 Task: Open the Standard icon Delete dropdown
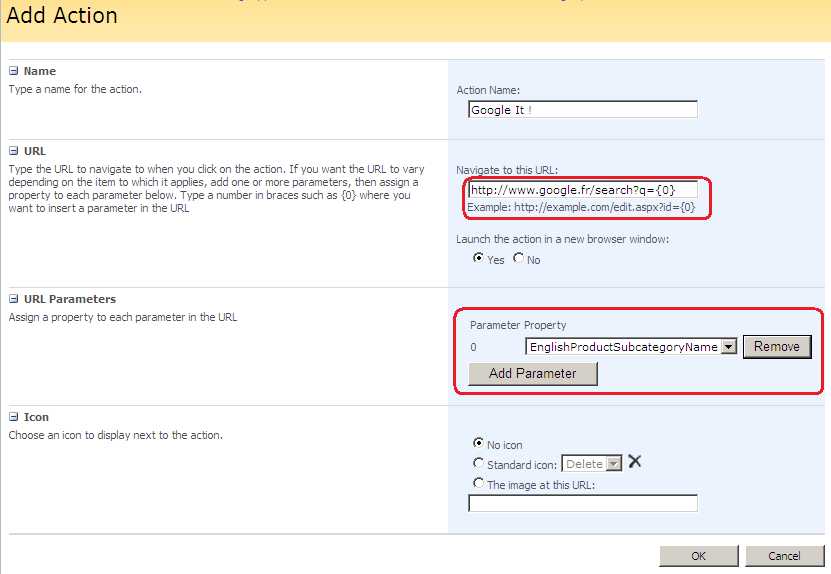point(614,464)
